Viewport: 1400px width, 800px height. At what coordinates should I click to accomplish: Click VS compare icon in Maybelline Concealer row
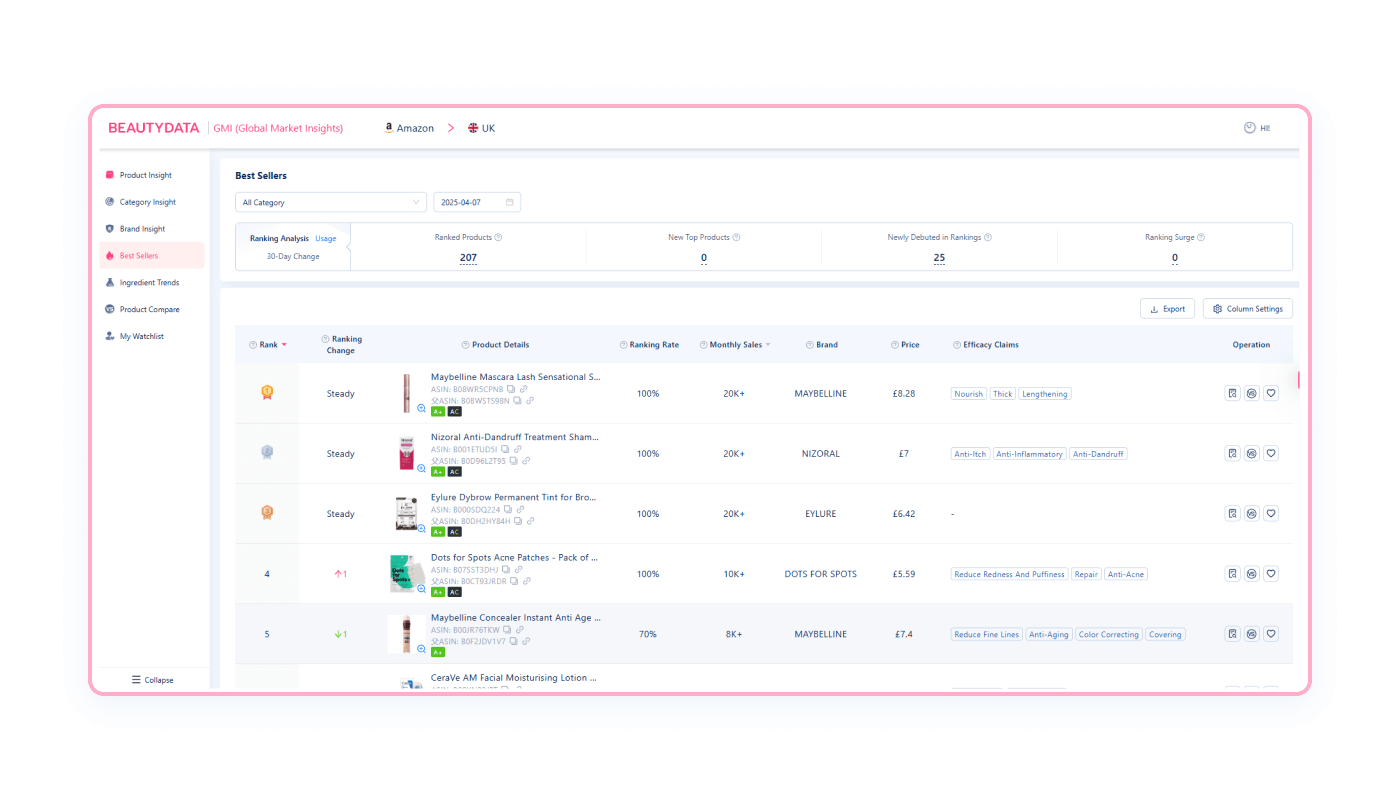click(1251, 634)
